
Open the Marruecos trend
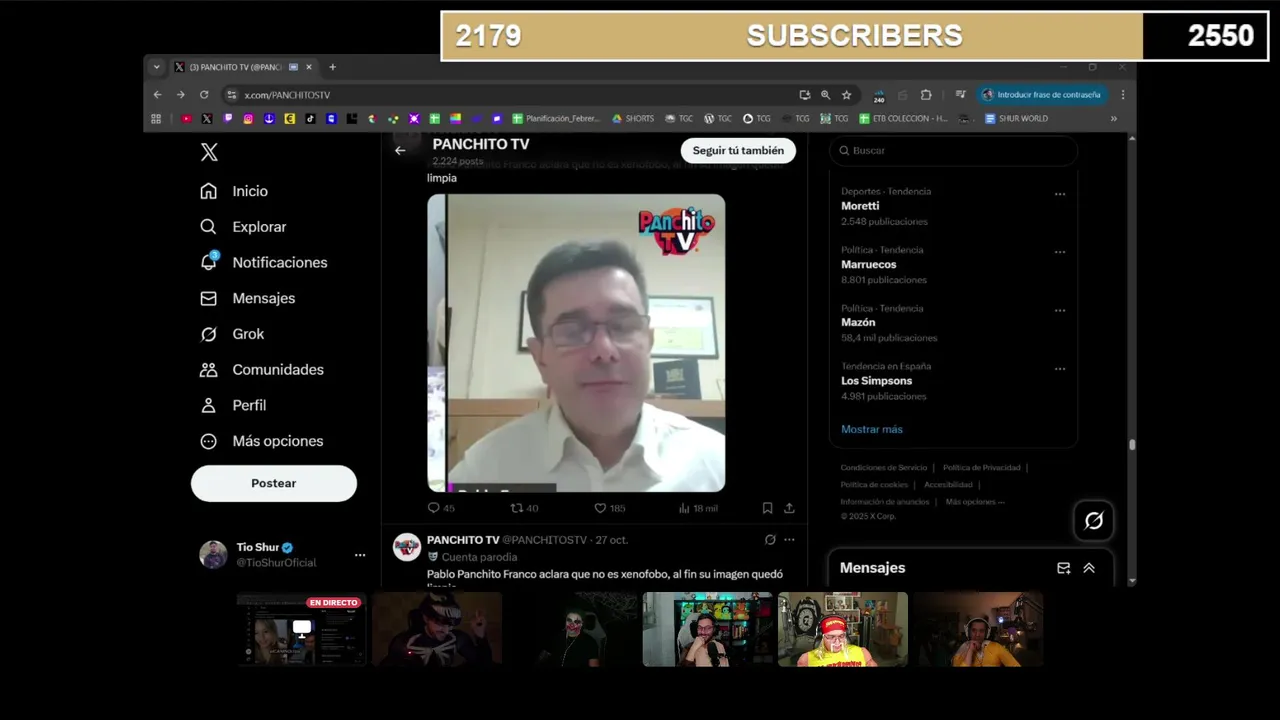coord(868,264)
